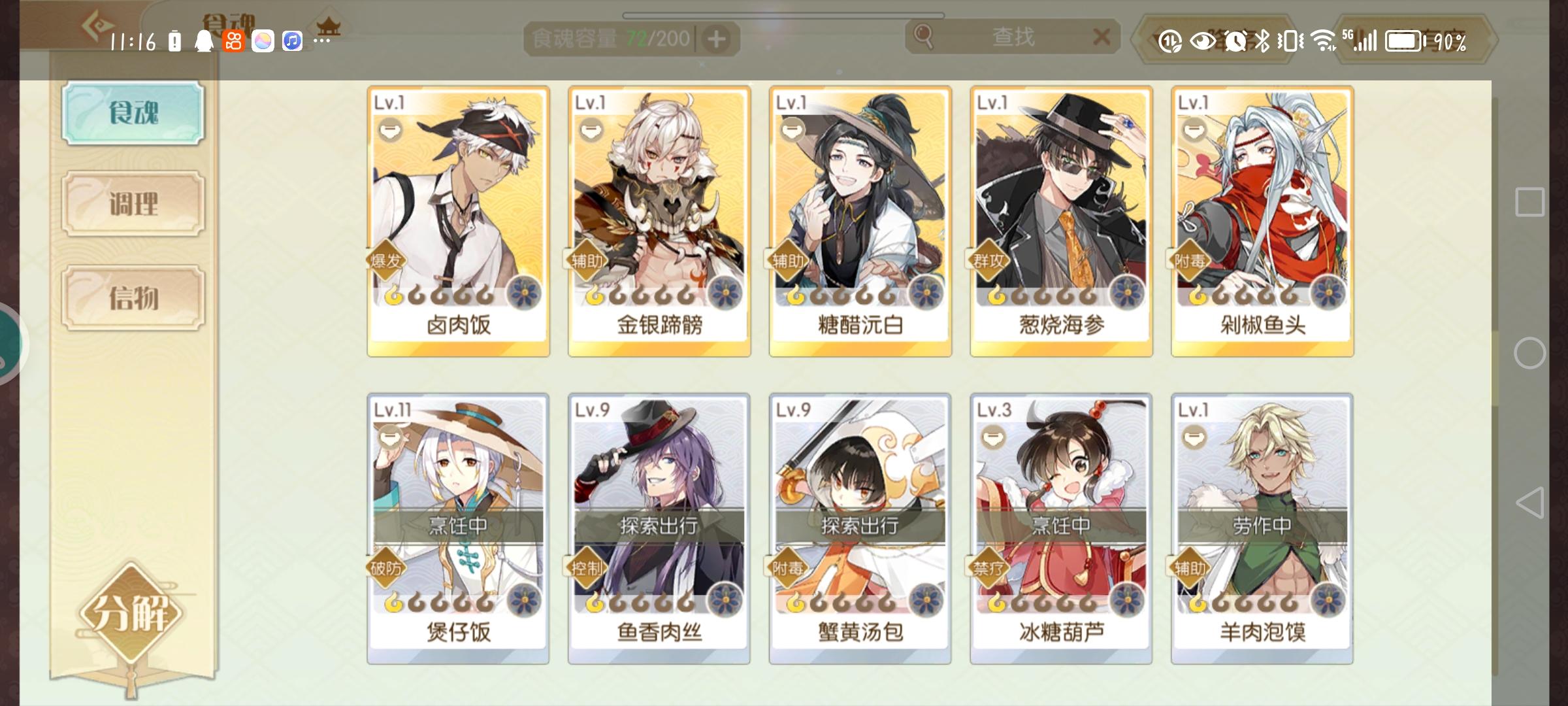The height and width of the screenshot is (706, 1568).
Task: Tap the 爆发 role badge on 卤肉饭
Action: click(386, 261)
